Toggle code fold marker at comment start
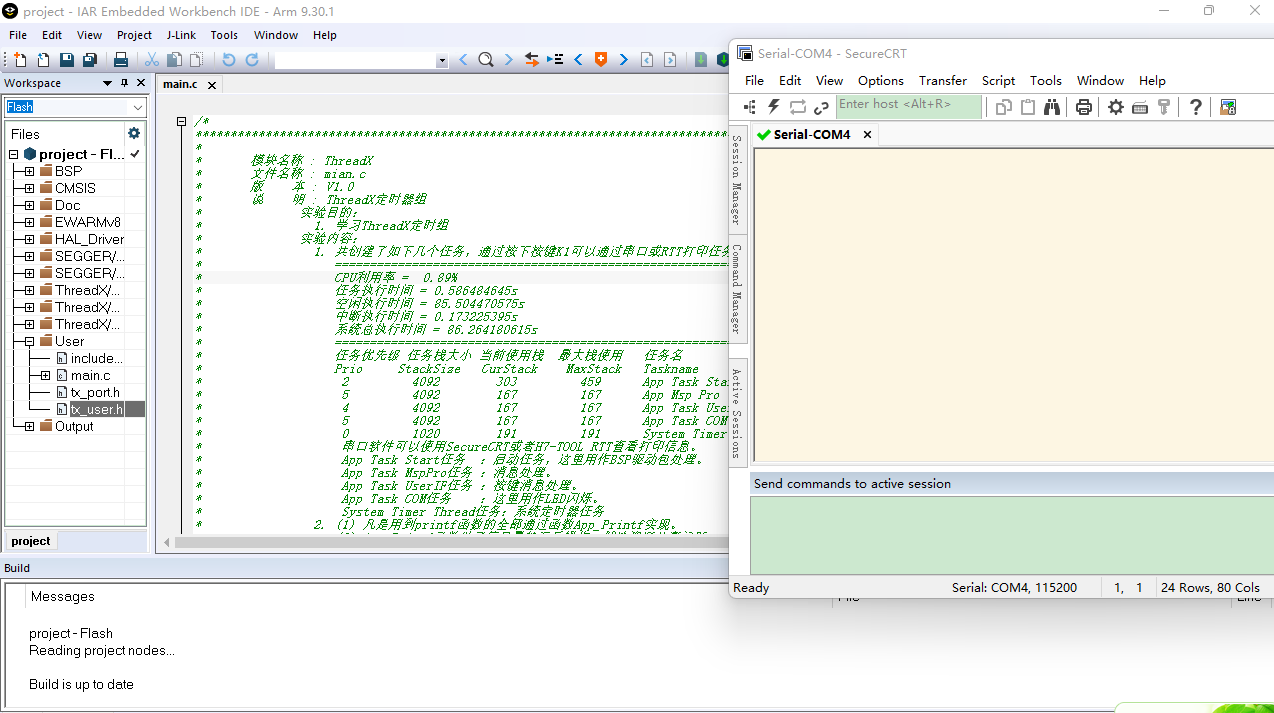The height and width of the screenshot is (713, 1274). 182,122
